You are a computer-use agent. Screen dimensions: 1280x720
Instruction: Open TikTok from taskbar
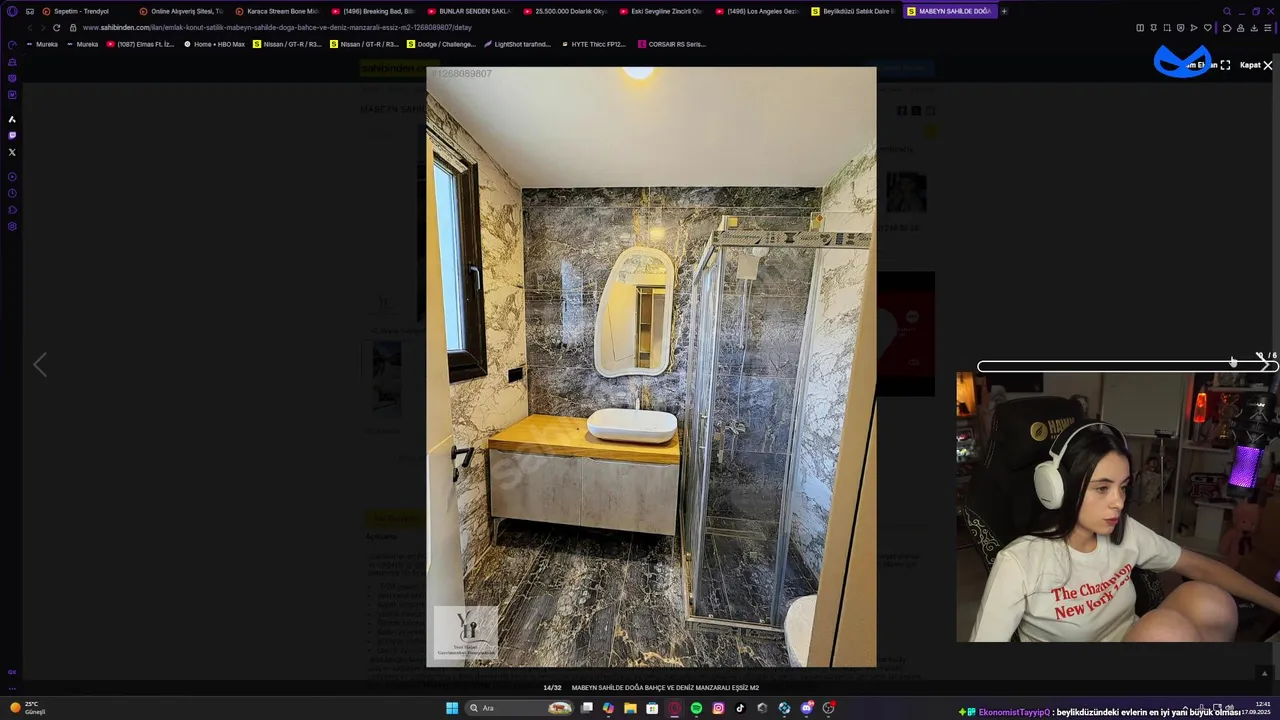[x=740, y=708]
